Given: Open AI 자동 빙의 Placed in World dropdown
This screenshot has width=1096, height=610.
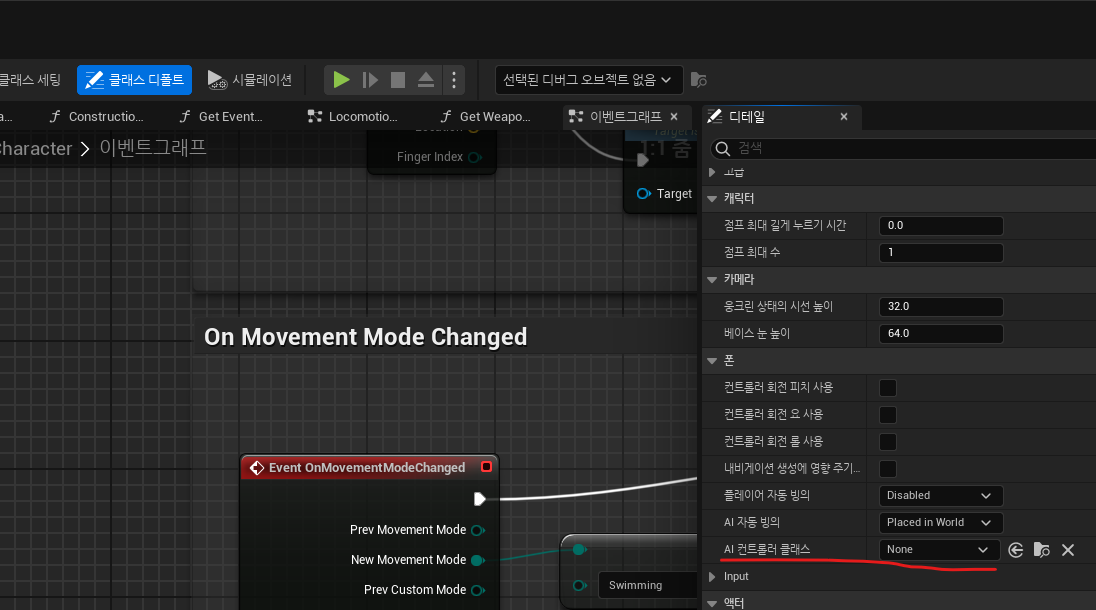Looking at the screenshot, I should tap(941, 523).
